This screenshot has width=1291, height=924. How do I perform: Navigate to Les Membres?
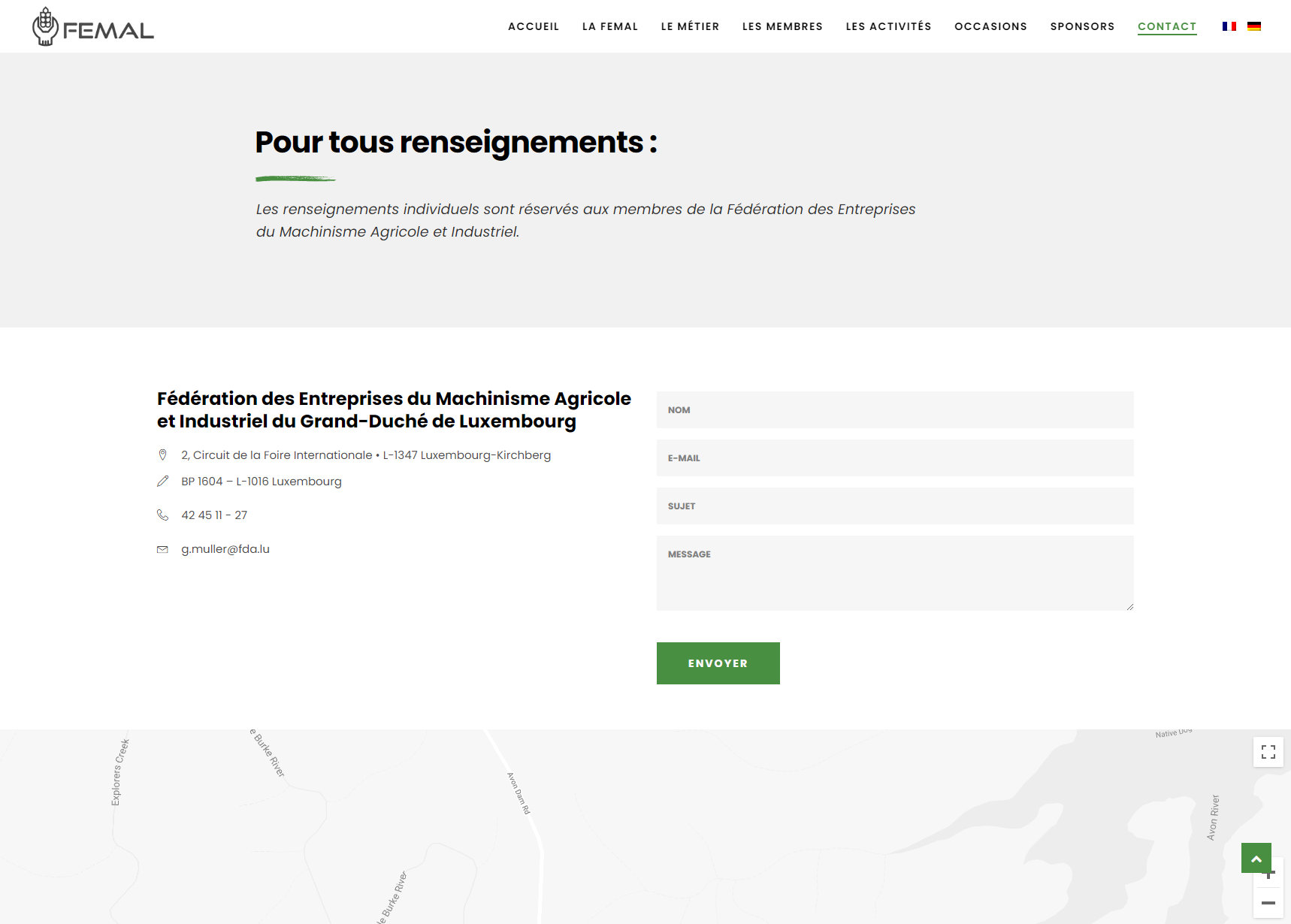[782, 26]
